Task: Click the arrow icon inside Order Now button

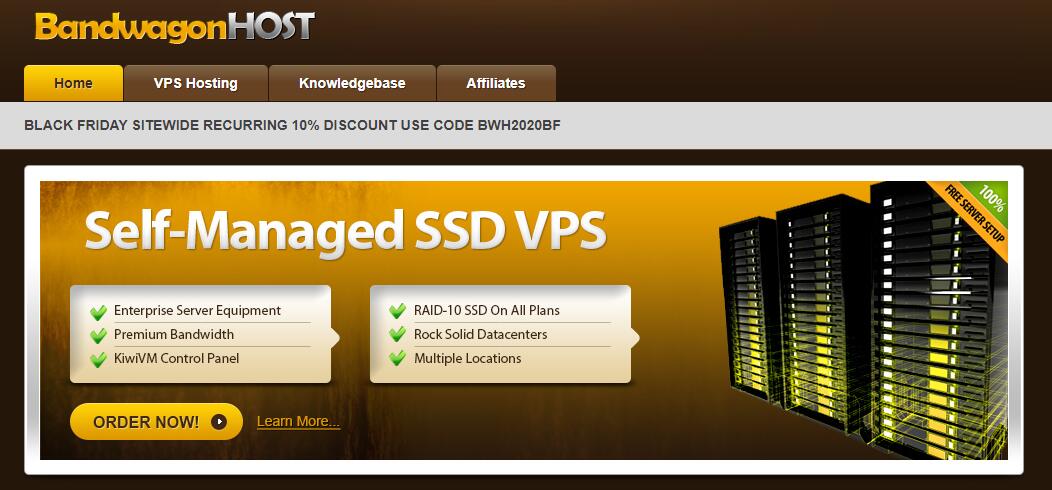Action: 219,422
